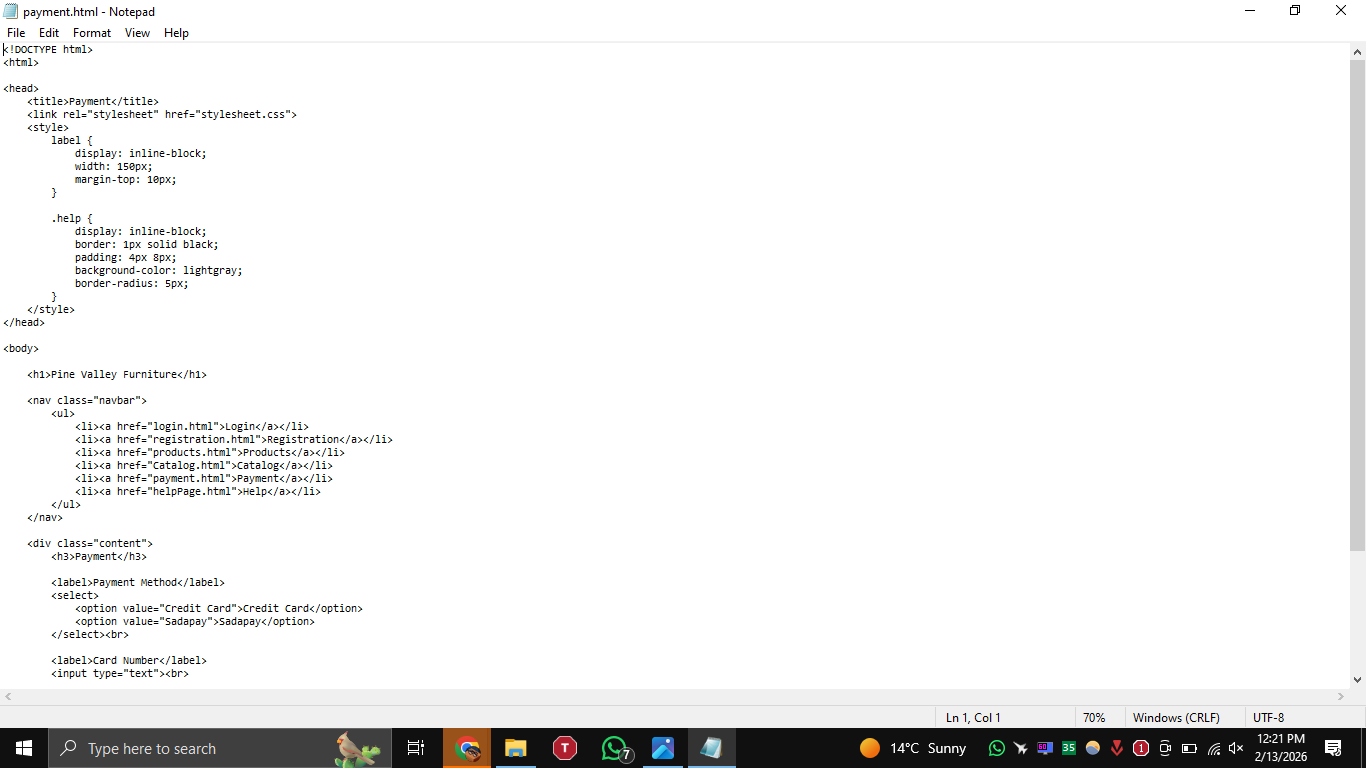Open the Format menu
Image resolution: width=1366 pixels, height=768 pixels.
(x=91, y=32)
